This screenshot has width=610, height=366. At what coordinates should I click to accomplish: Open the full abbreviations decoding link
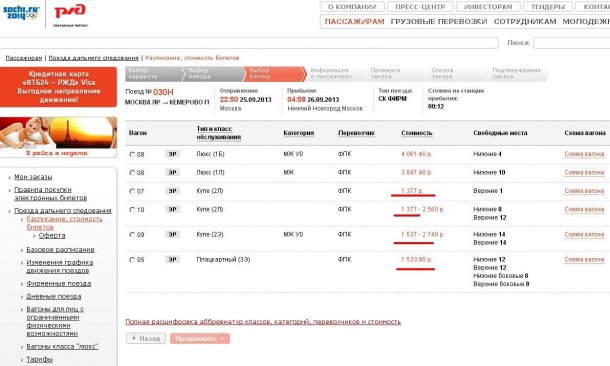263,322
